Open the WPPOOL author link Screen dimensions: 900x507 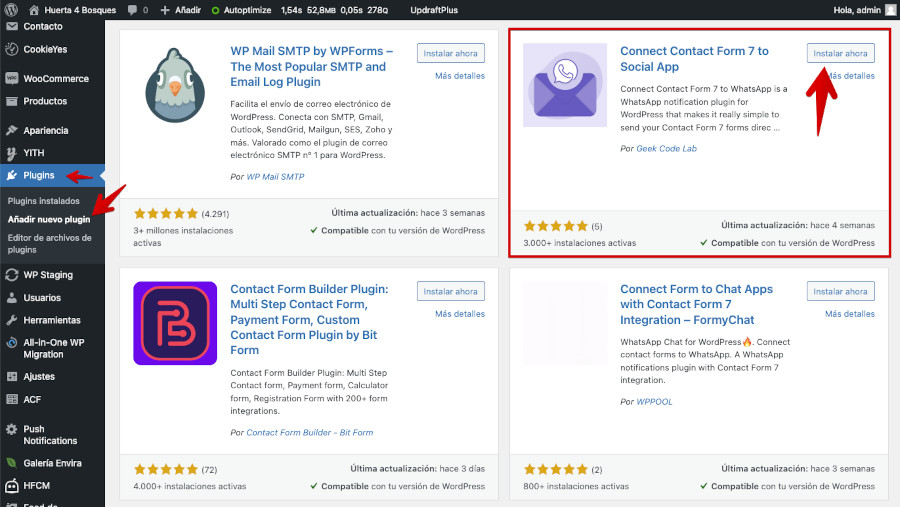point(654,402)
